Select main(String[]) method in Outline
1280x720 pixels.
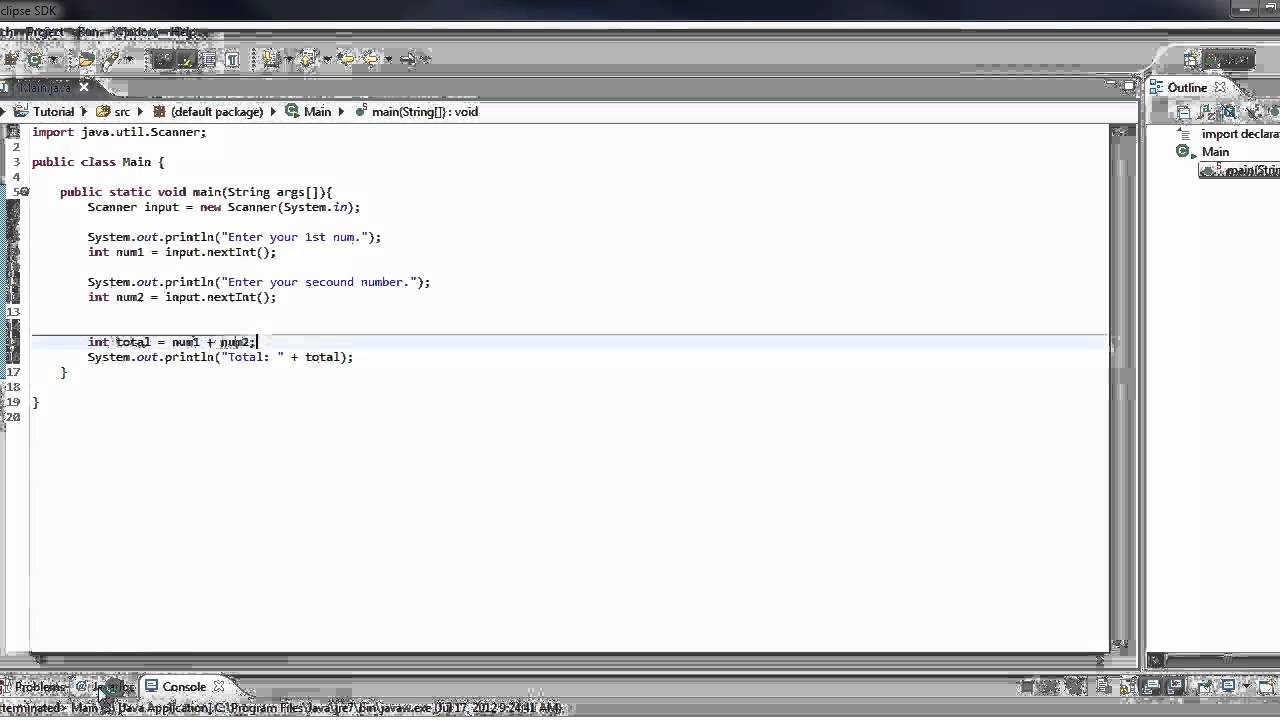pos(1240,171)
